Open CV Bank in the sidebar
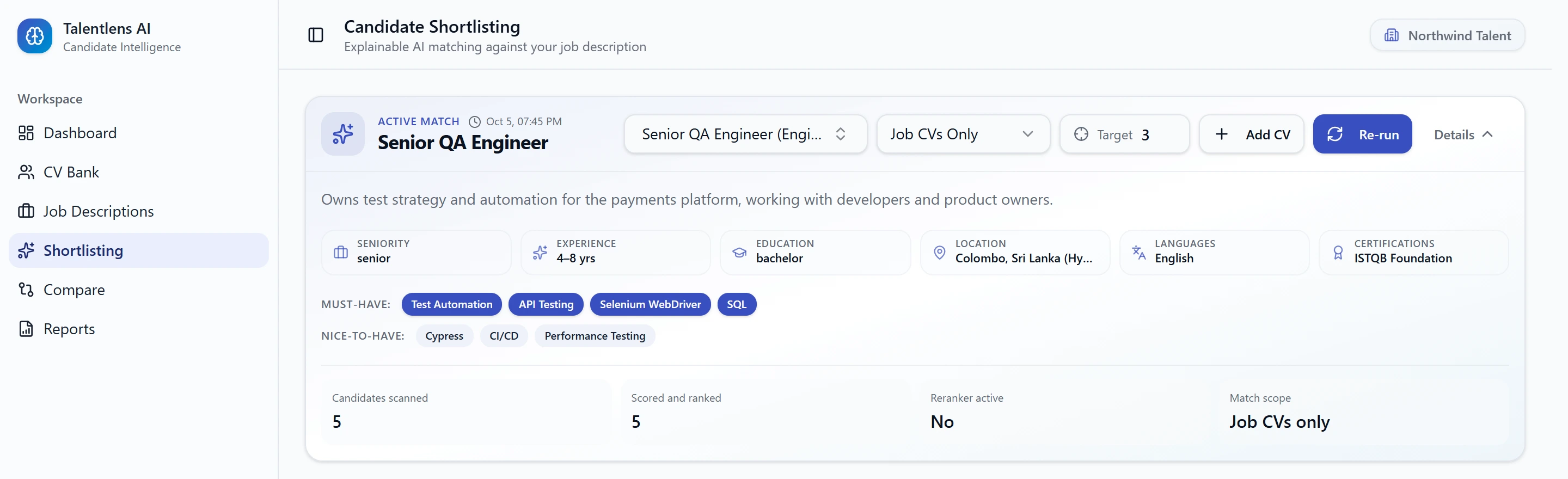Image resolution: width=1568 pixels, height=479 pixels. pos(139,172)
